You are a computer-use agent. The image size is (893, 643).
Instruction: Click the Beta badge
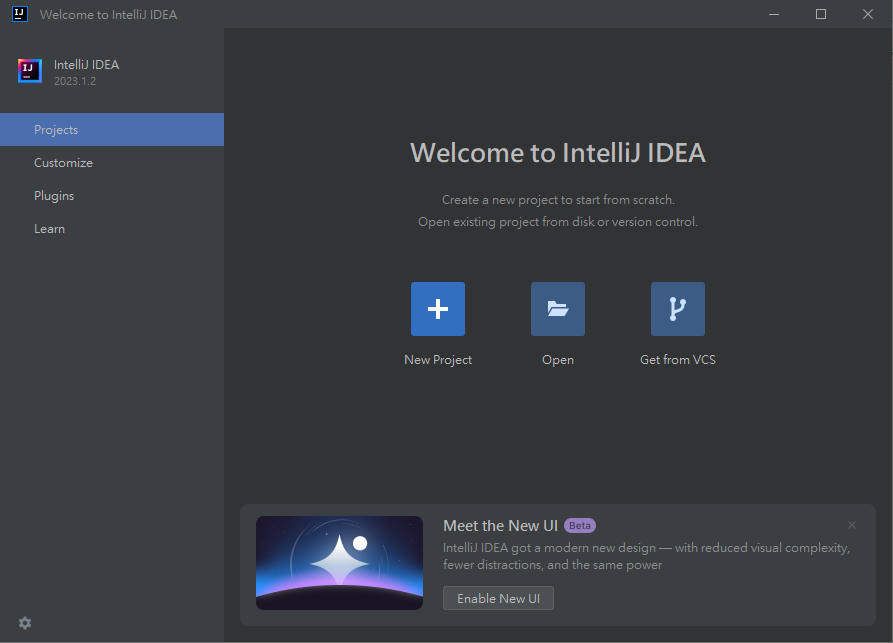point(580,525)
